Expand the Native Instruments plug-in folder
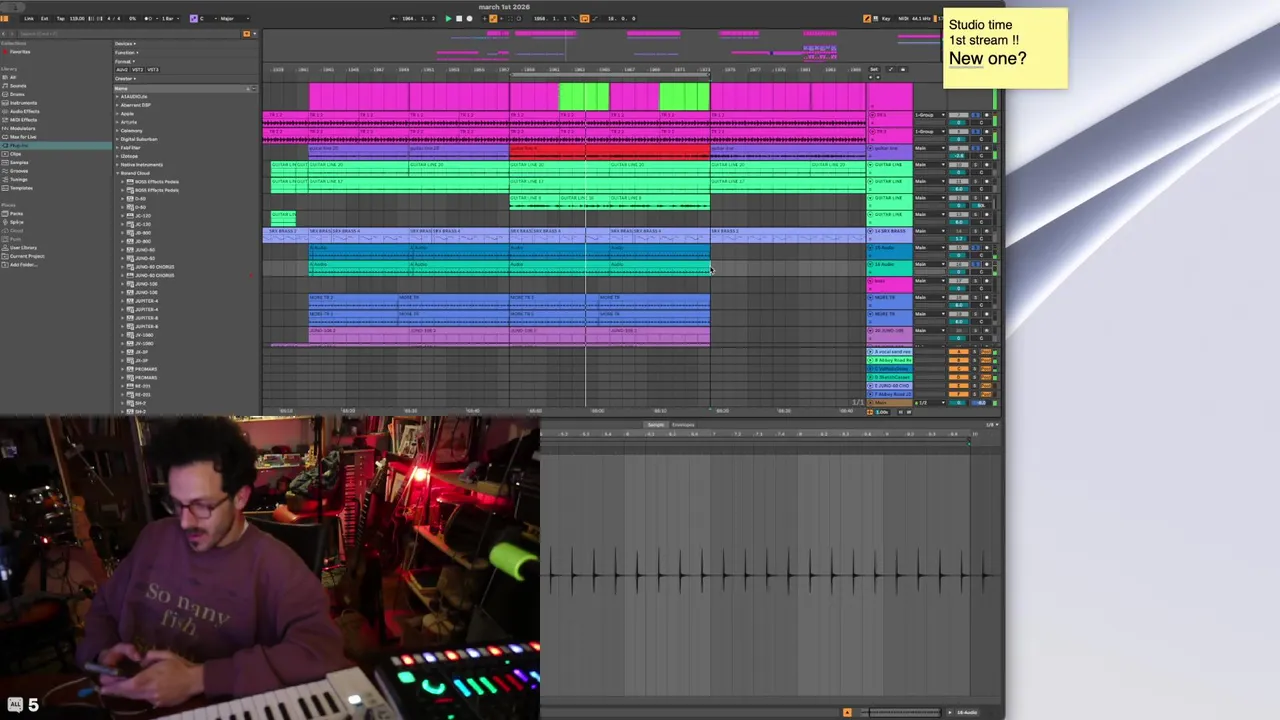This screenshot has width=1280, height=720. coord(118,165)
